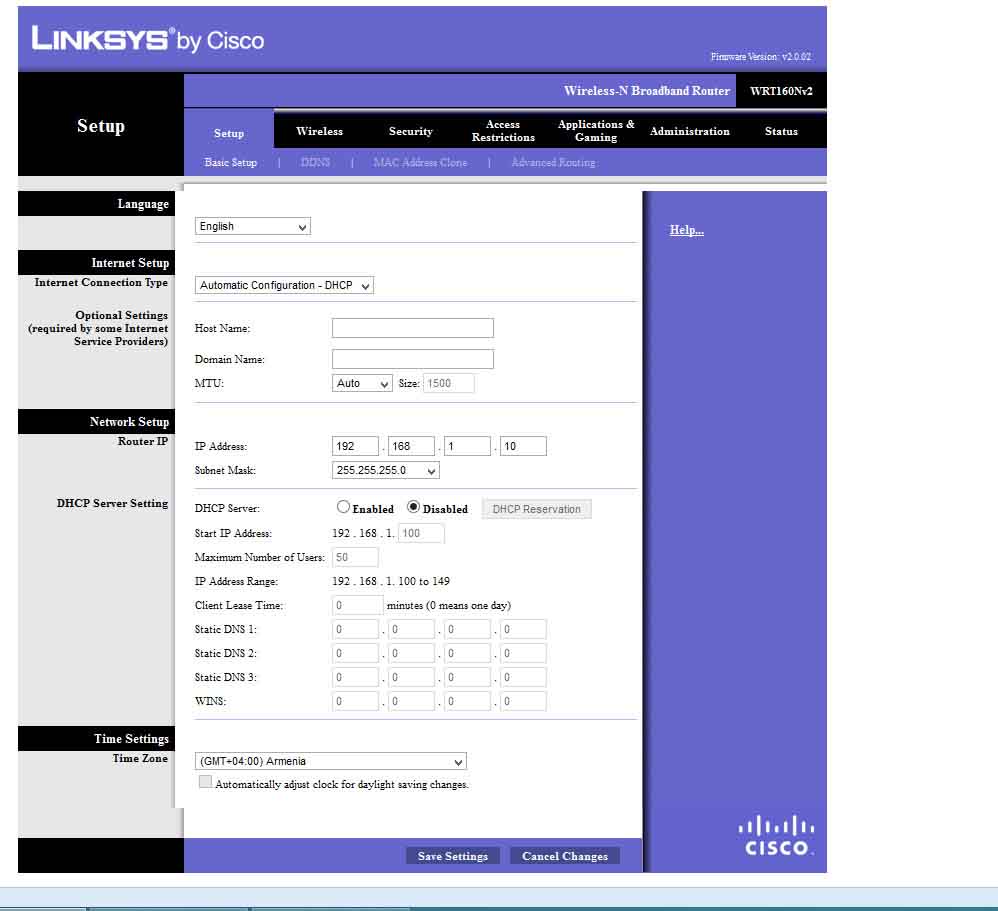
Task: Click the Maximum Number of Users field
Action: point(355,558)
